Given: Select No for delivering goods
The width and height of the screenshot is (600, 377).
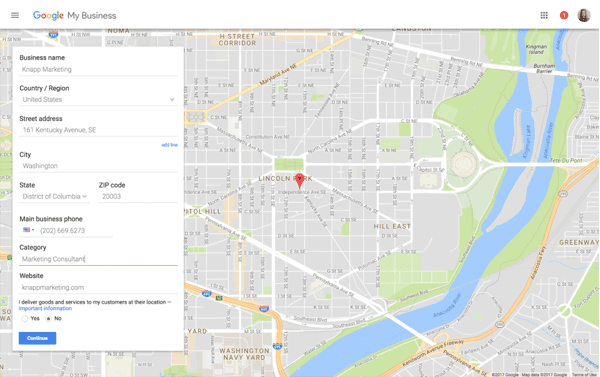Looking at the screenshot, I should (48, 318).
